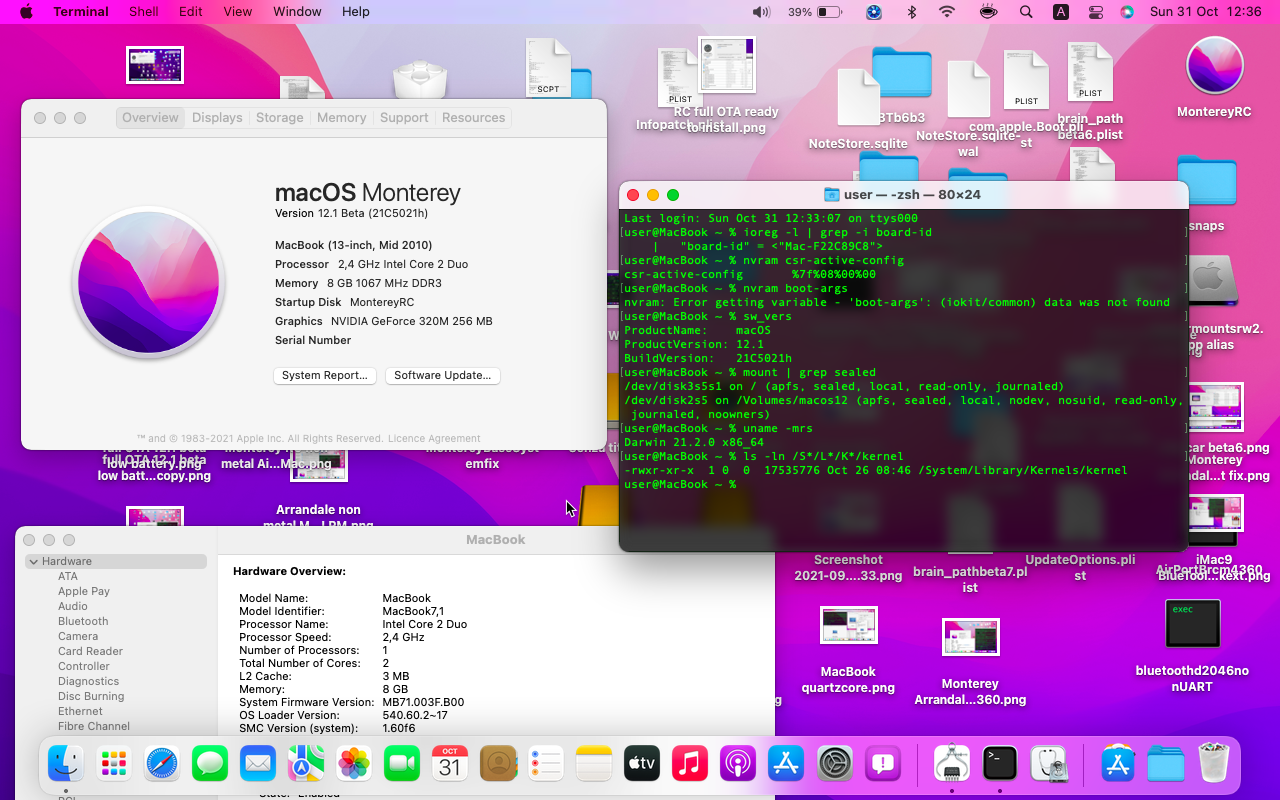1280x800 pixels.
Task: Open the volume menu bar icon
Action: tap(761, 12)
